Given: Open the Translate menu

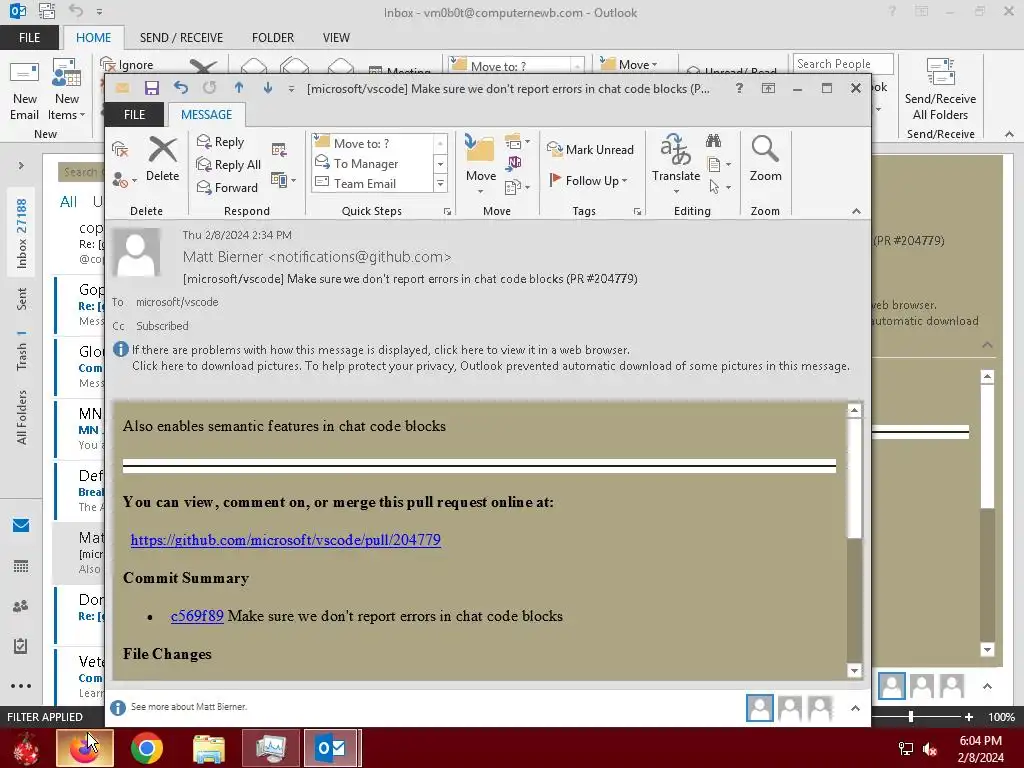Looking at the screenshot, I should 676,165.
